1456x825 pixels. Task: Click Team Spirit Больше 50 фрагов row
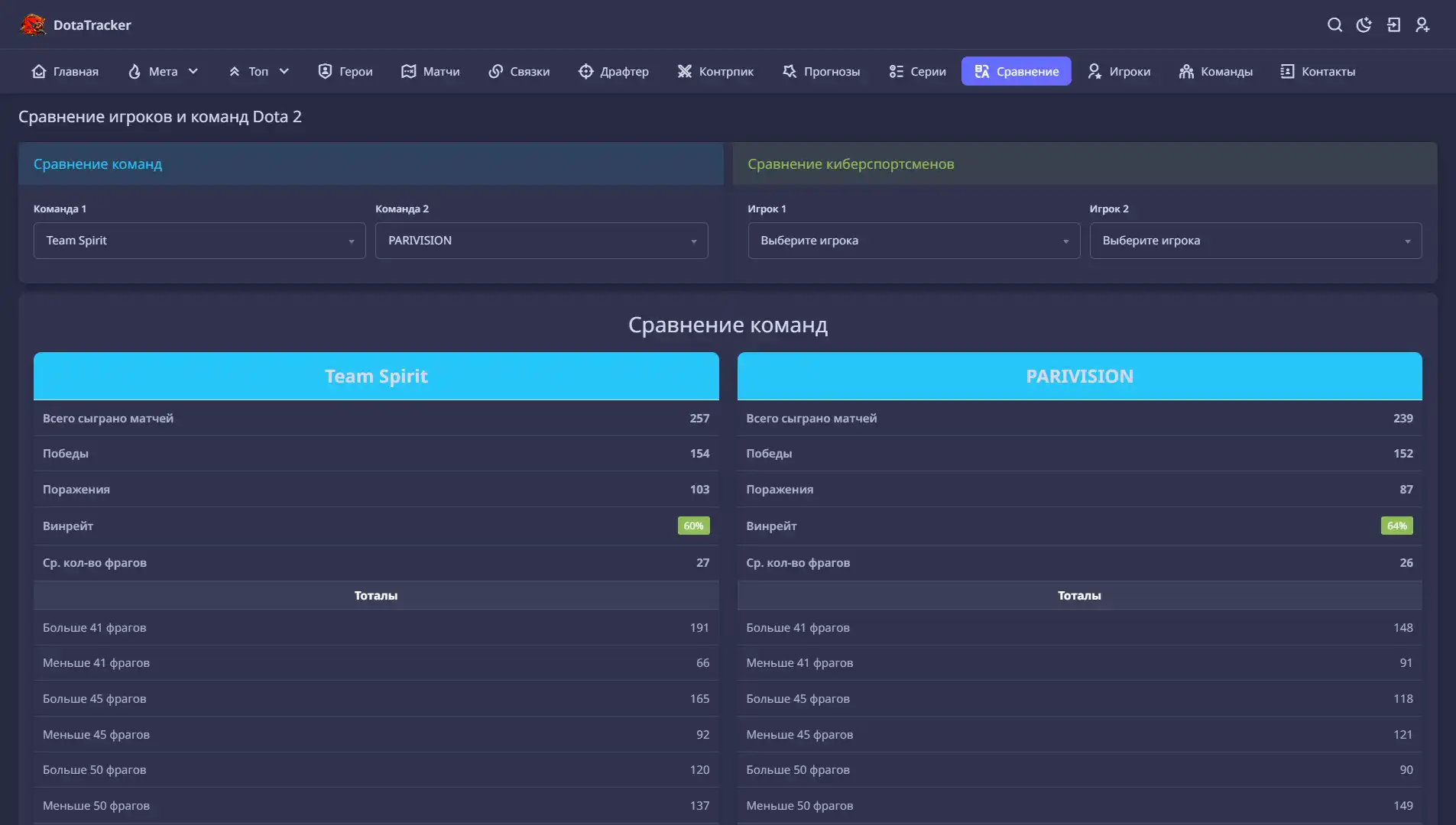click(376, 769)
